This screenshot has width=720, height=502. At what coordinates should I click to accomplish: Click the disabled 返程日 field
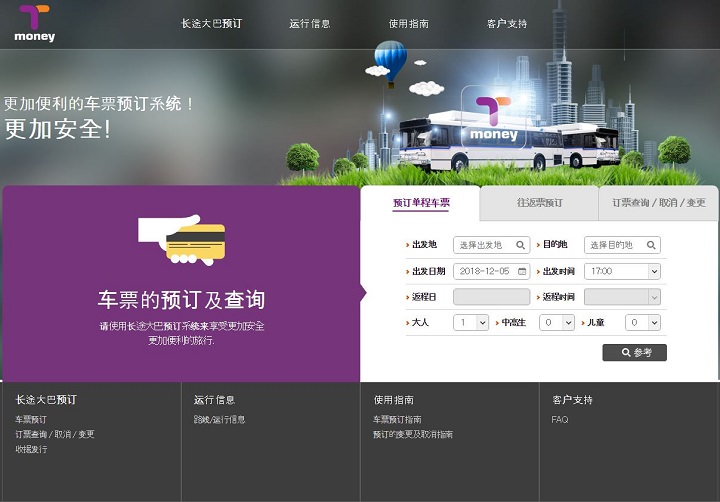click(491, 297)
